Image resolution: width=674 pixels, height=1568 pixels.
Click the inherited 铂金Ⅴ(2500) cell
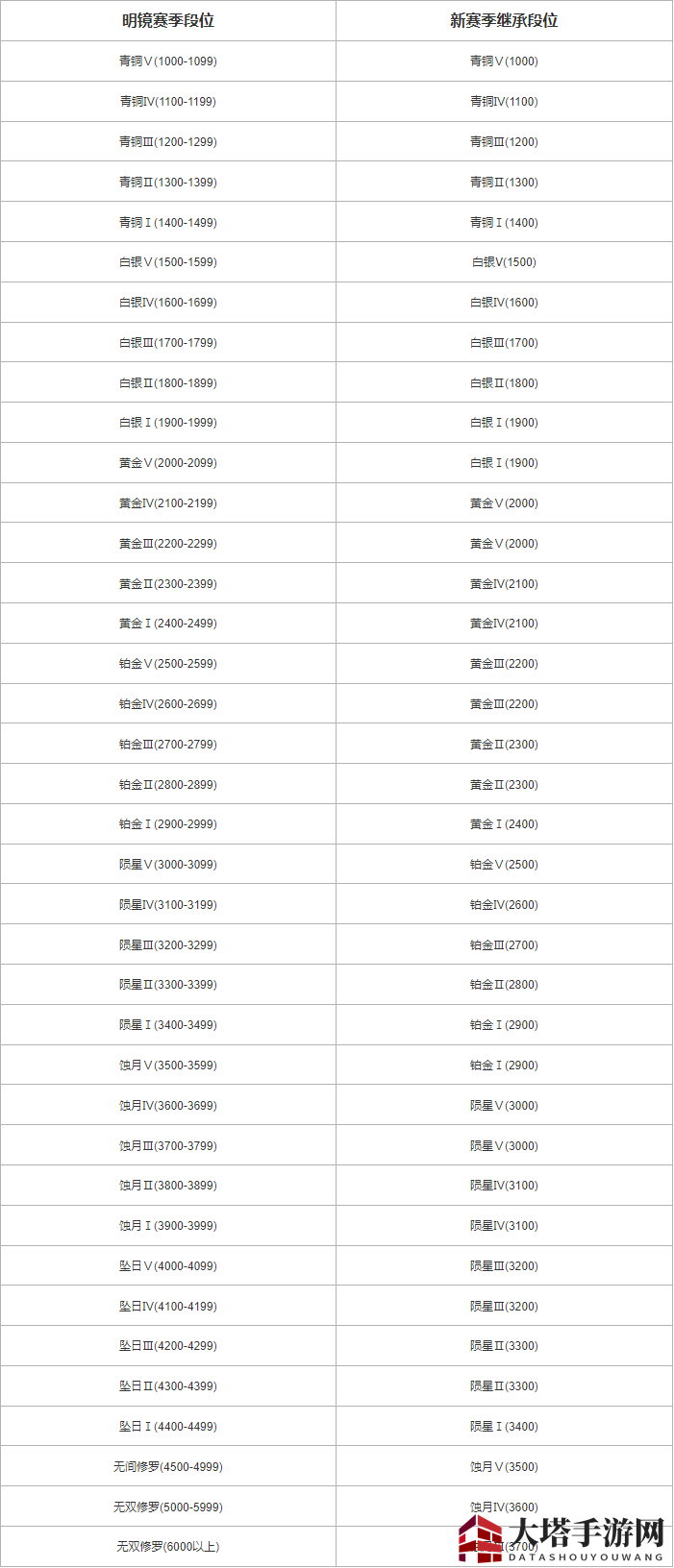504,864
